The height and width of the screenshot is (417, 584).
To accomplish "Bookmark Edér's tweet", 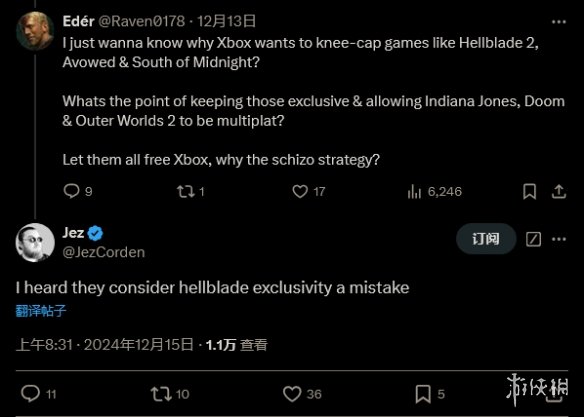I will (x=529, y=192).
